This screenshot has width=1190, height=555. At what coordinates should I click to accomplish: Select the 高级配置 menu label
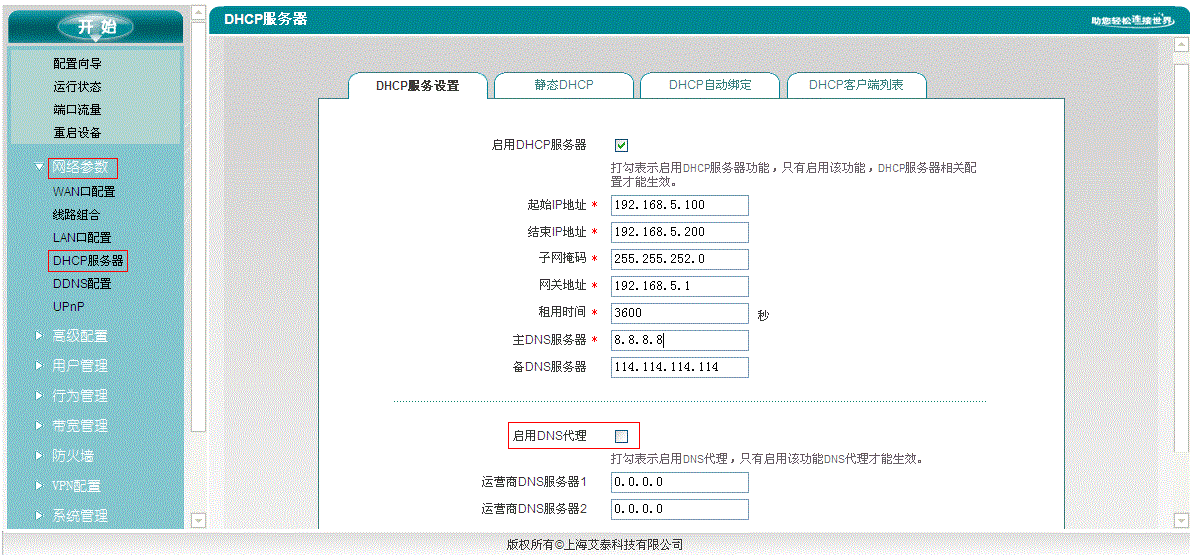click(80, 336)
